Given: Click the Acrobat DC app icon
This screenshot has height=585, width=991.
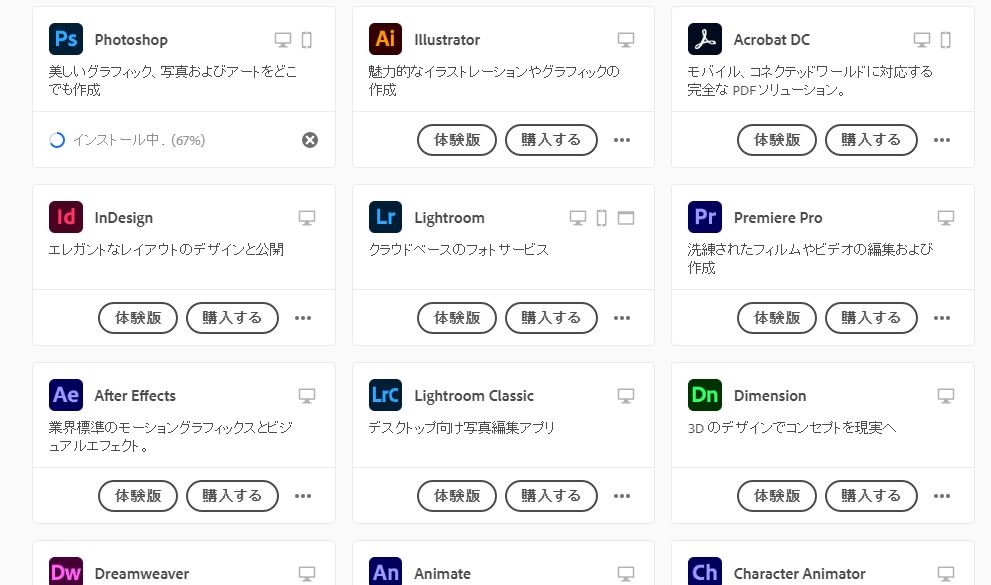Looking at the screenshot, I should [705, 39].
